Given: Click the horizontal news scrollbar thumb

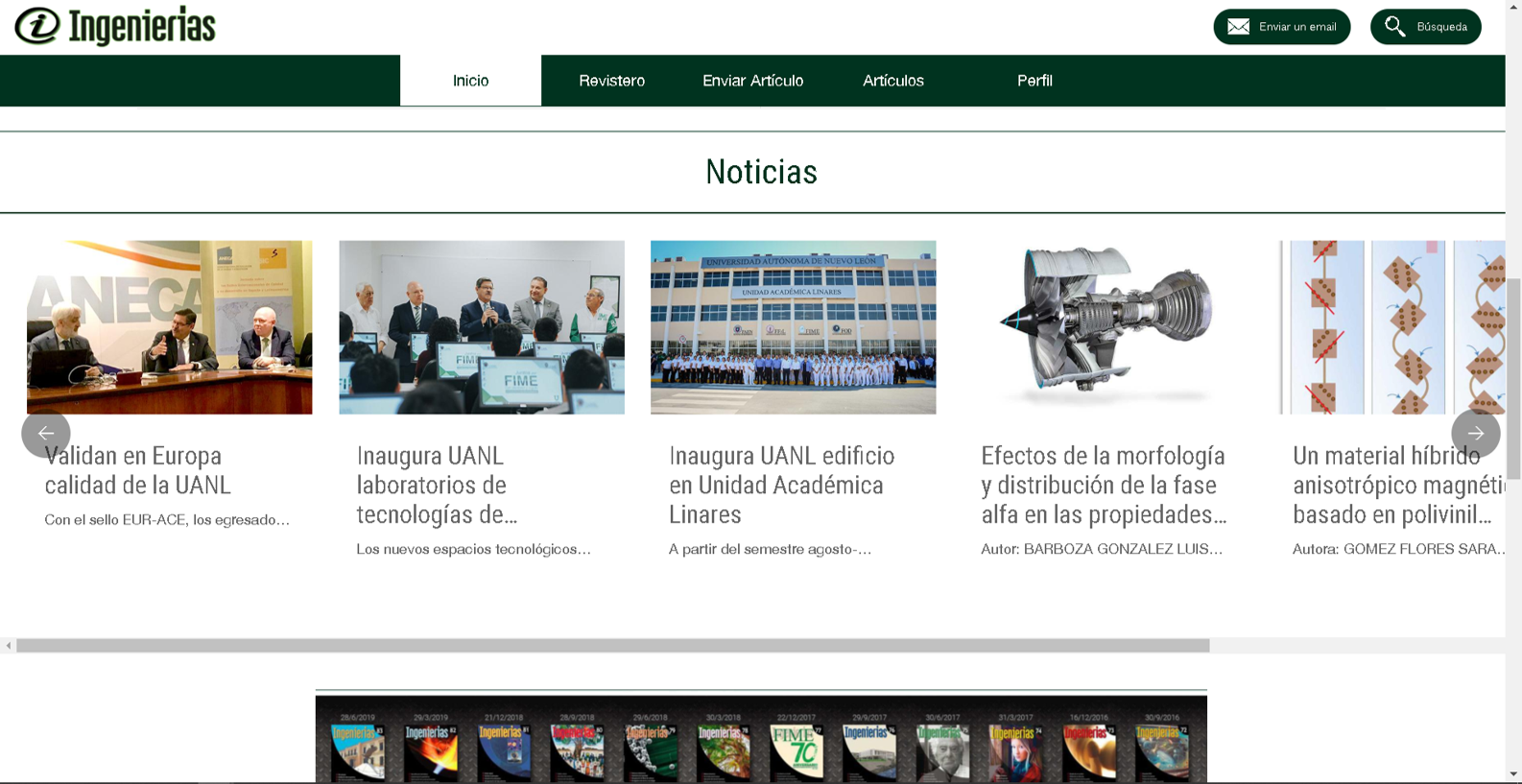Looking at the screenshot, I should (613, 646).
